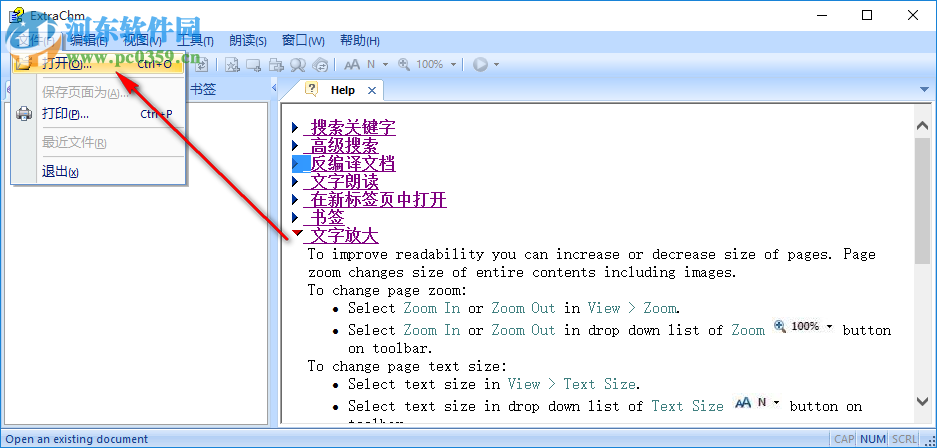Expand the triangle beside 反编译文档
This screenshot has width=937, height=448.
[x=295, y=163]
